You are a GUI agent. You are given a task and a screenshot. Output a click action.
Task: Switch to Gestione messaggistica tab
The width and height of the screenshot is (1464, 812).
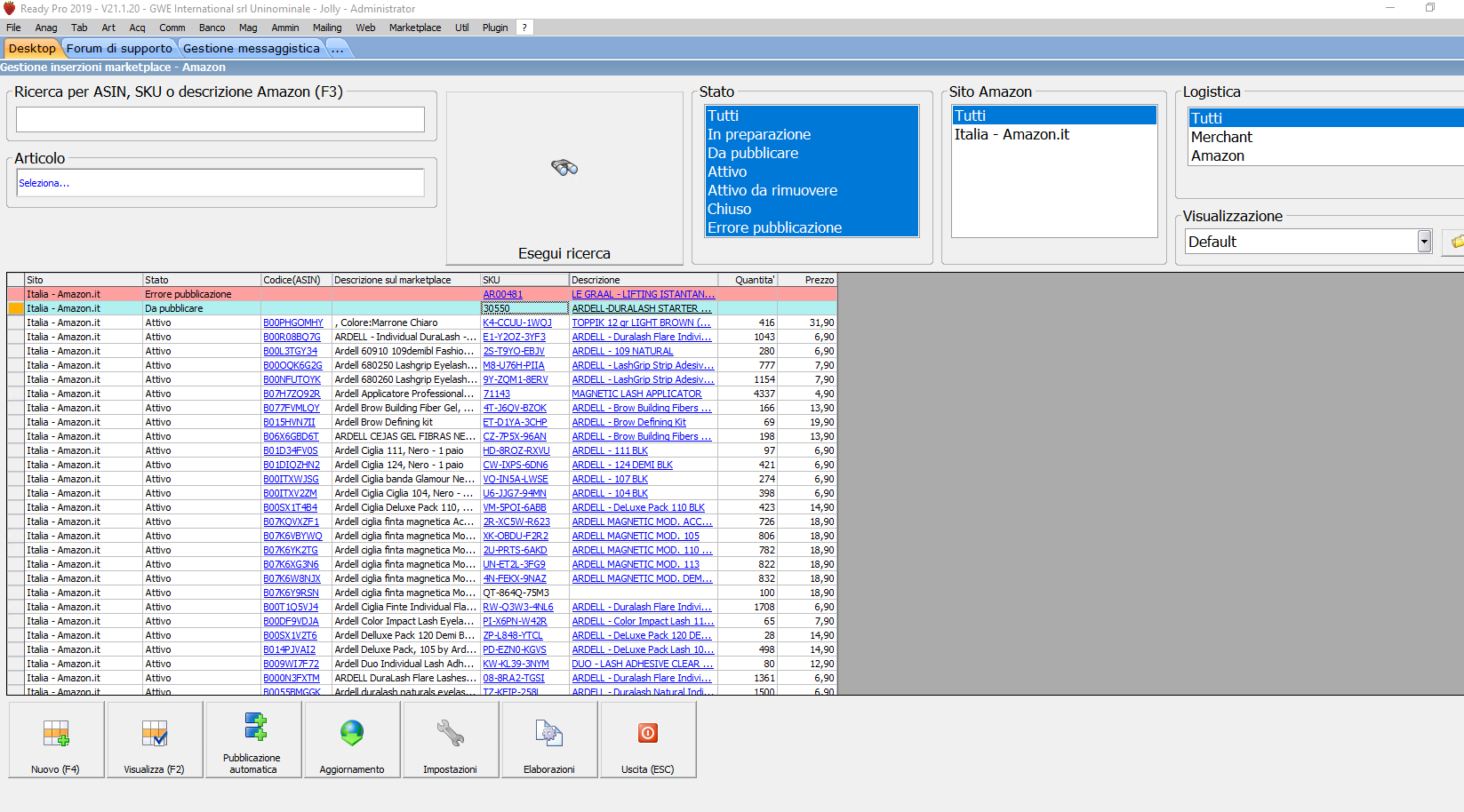(x=251, y=49)
